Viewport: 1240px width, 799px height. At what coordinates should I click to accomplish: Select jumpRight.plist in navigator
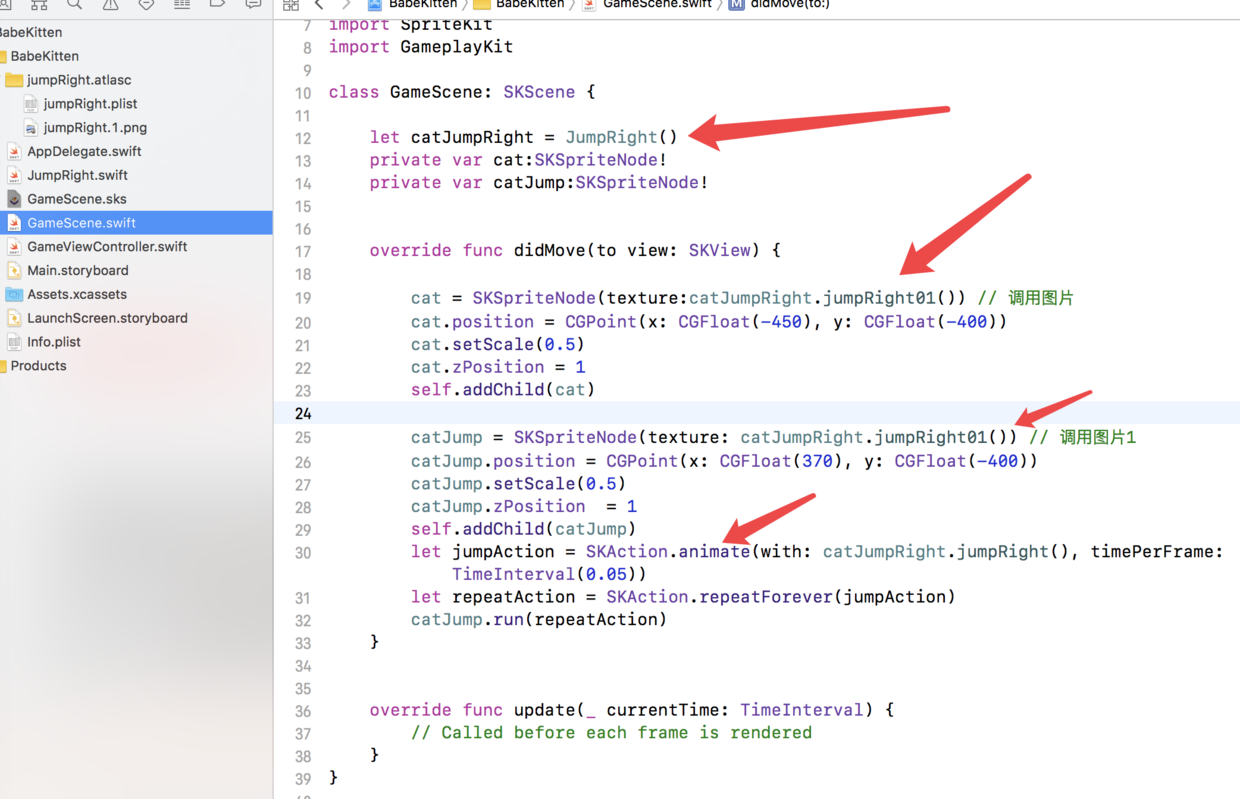(x=136, y=104)
